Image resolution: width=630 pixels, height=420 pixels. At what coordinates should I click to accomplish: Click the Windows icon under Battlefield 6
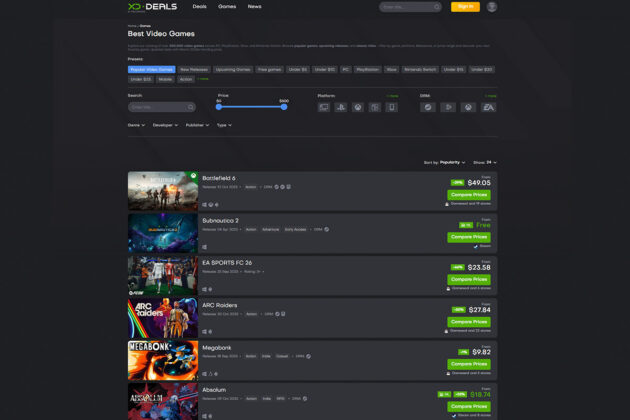(x=205, y=205)
